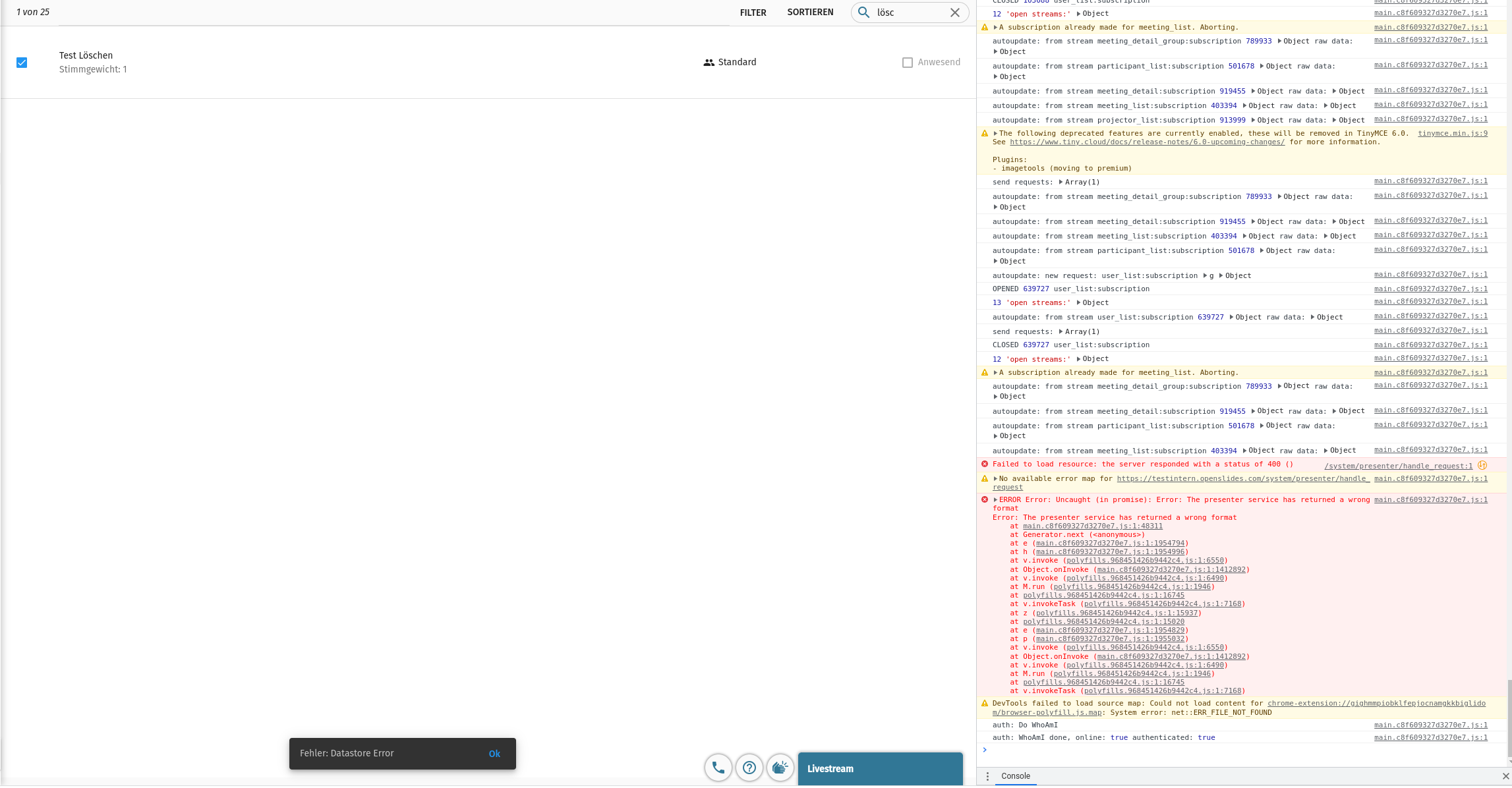Expand the Array(1) under send requests
The width and height of the screenshot is (1512, 788).
1061,331
